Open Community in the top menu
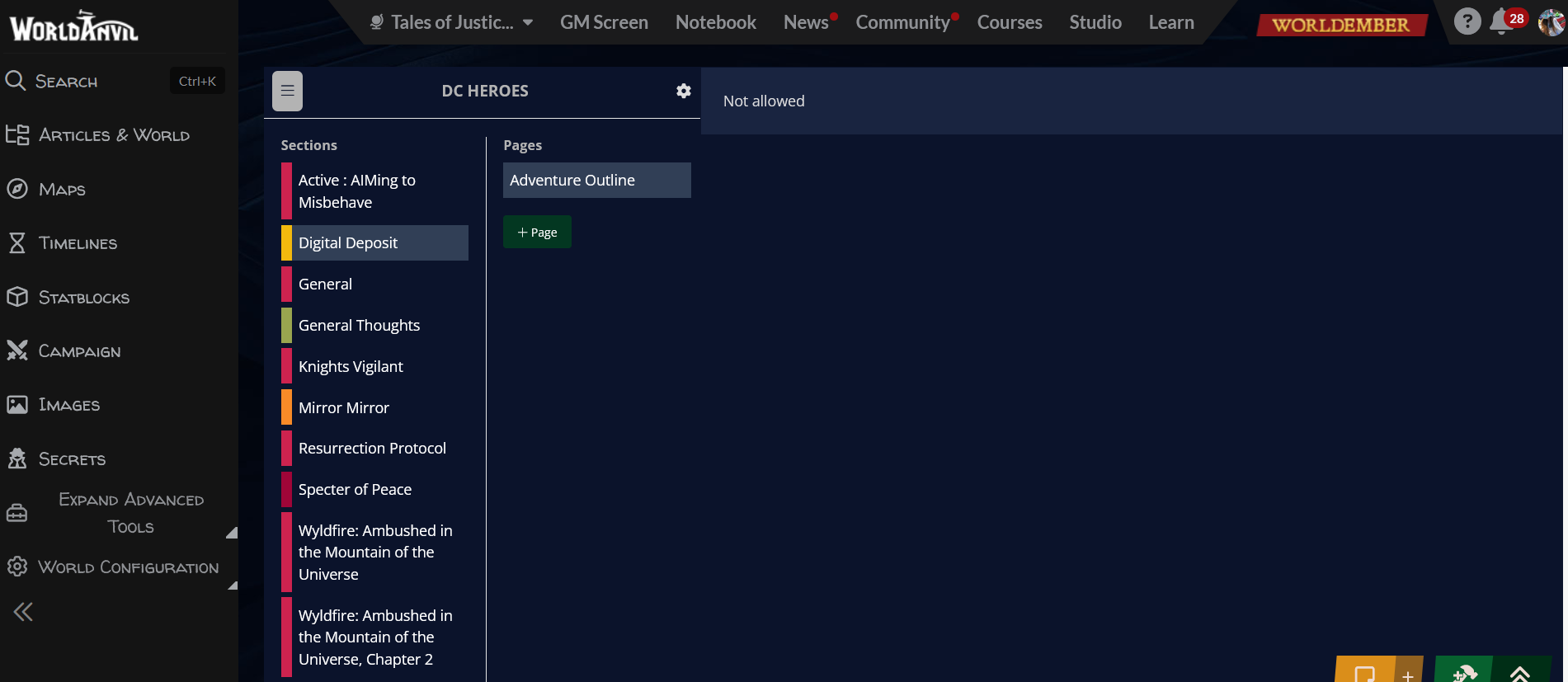1568x682 pixels. (902, 22)
